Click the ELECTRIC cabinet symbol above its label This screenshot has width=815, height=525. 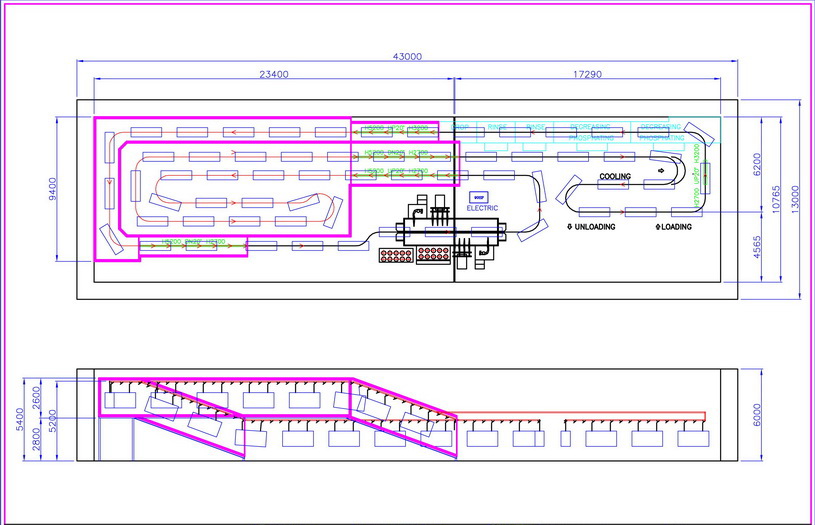click(478, 196)
